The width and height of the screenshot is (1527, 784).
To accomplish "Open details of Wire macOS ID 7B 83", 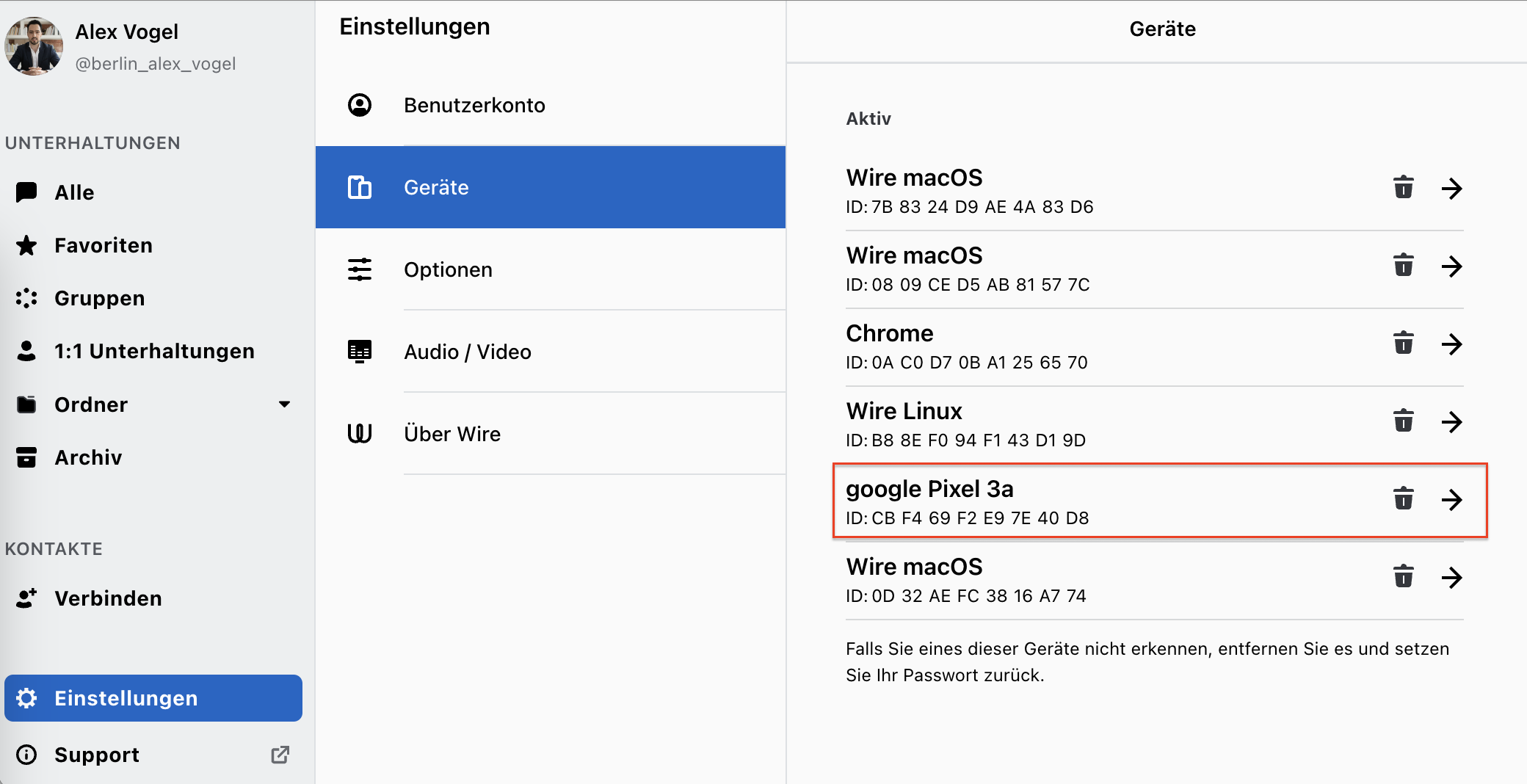I will click(1451, 189).
